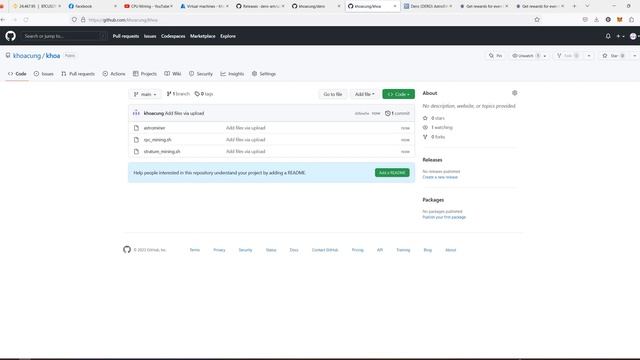Open the create-new plus menu

(x=620, y=36)
